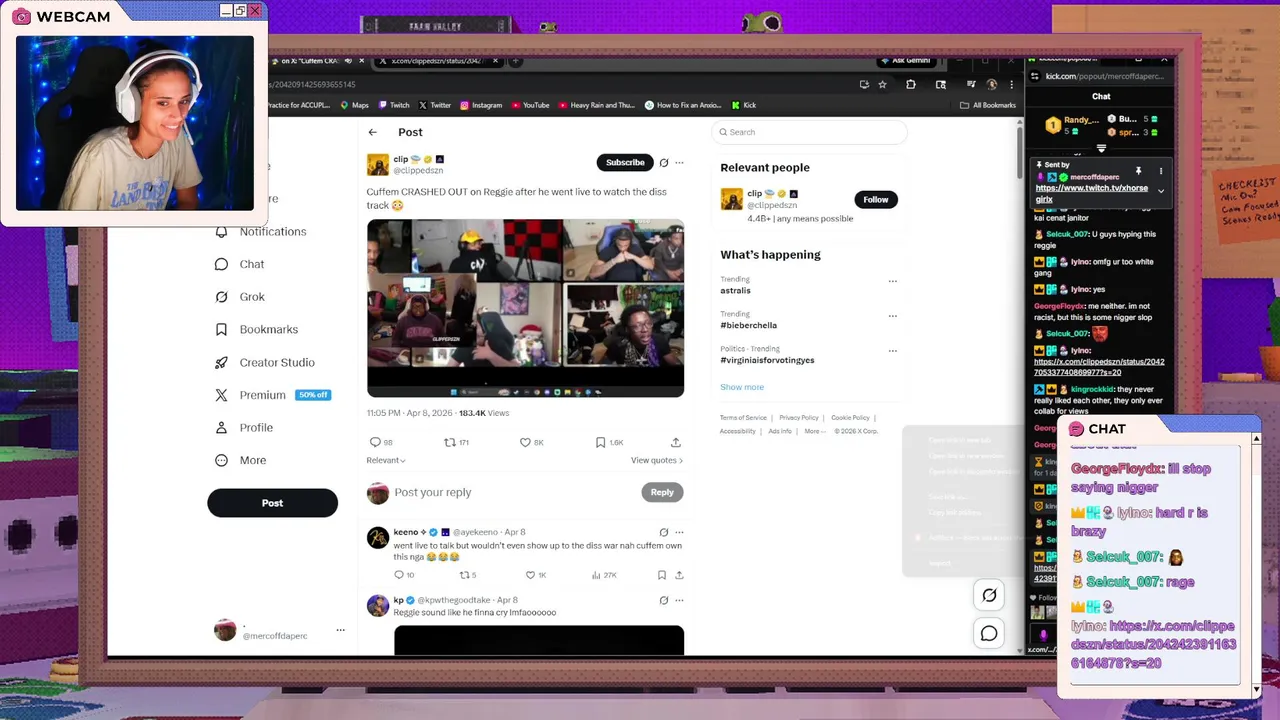Open more options for trending #bieberchella
The height and width of the screenshot is (720, 1280).
pos(893,316)
